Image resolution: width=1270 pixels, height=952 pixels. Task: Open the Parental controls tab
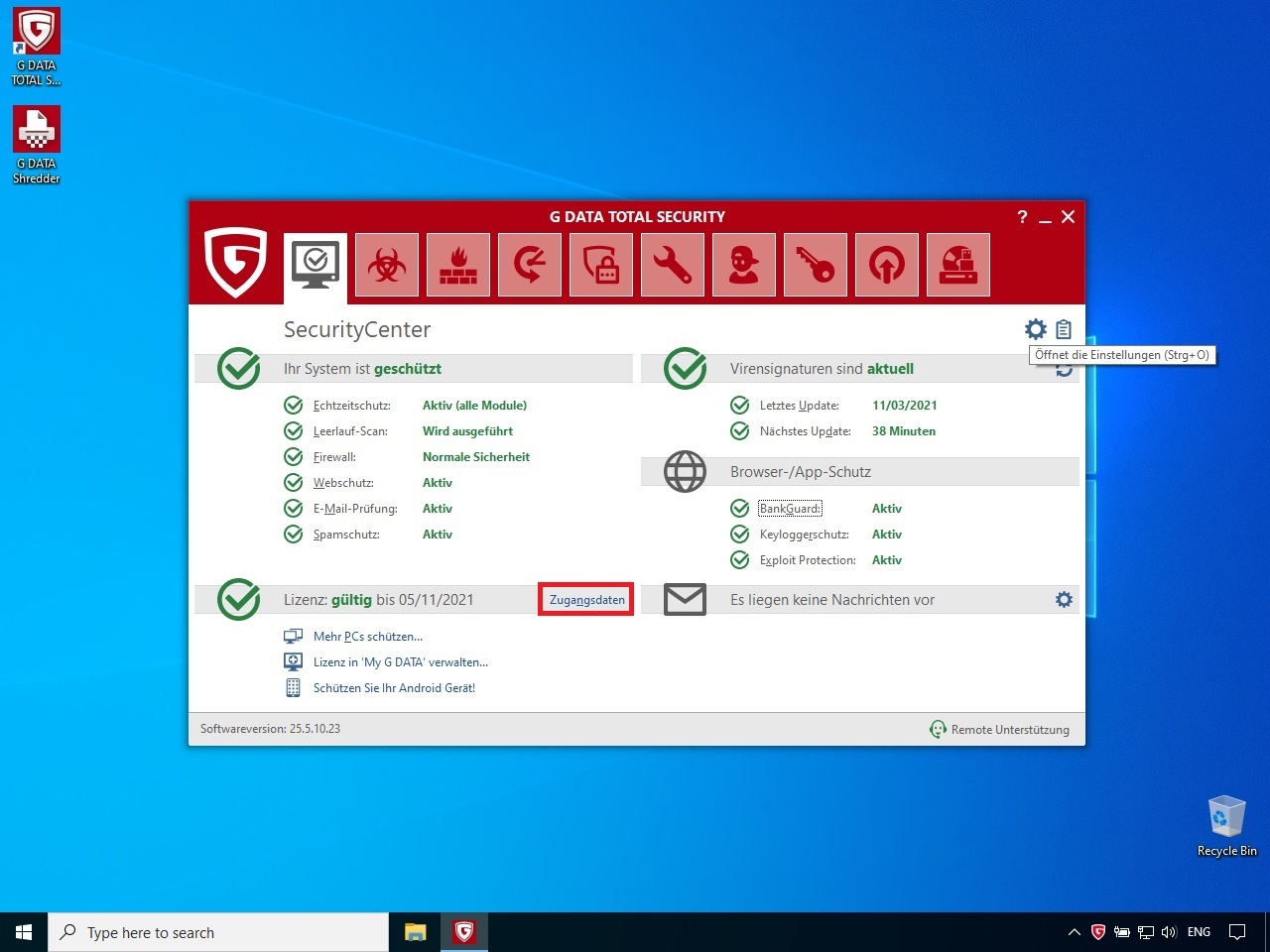[744, 265]
